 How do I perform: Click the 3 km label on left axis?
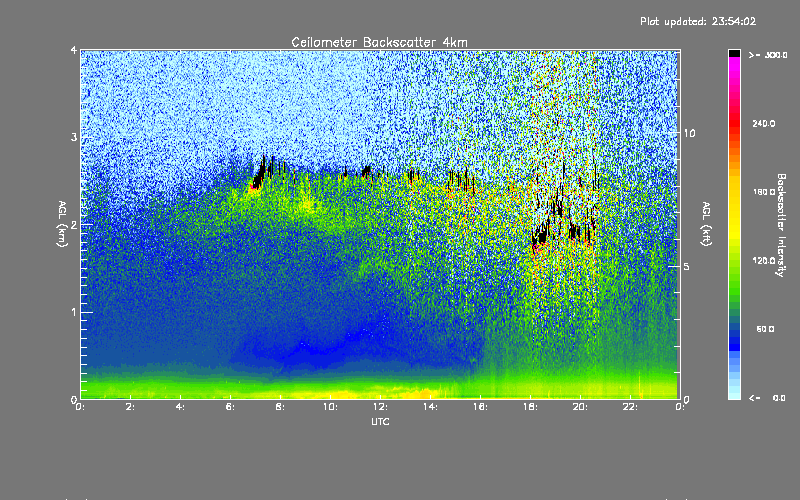pos(74,137)
